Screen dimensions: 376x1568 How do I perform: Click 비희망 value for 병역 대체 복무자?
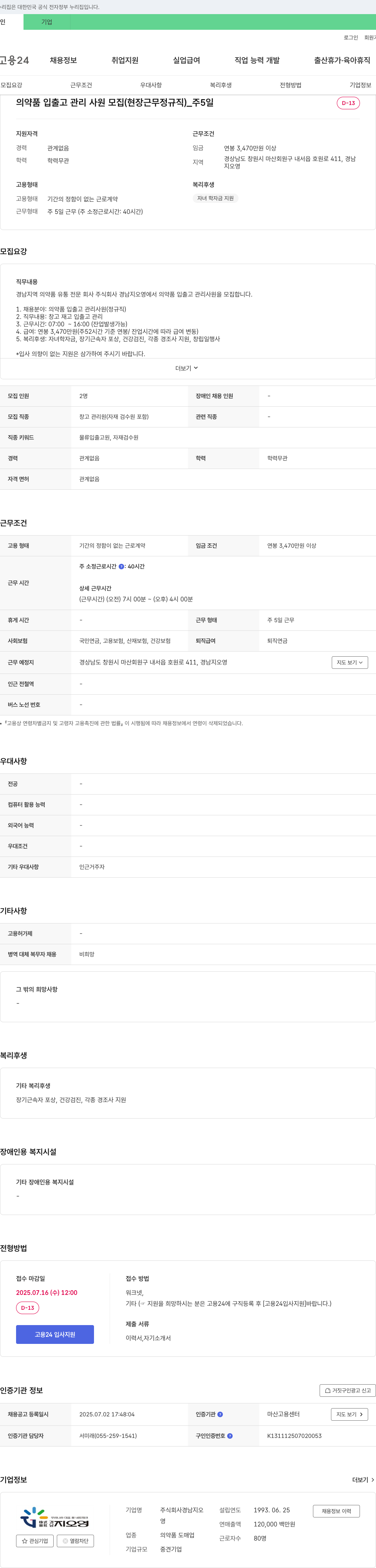coord(87,954)
